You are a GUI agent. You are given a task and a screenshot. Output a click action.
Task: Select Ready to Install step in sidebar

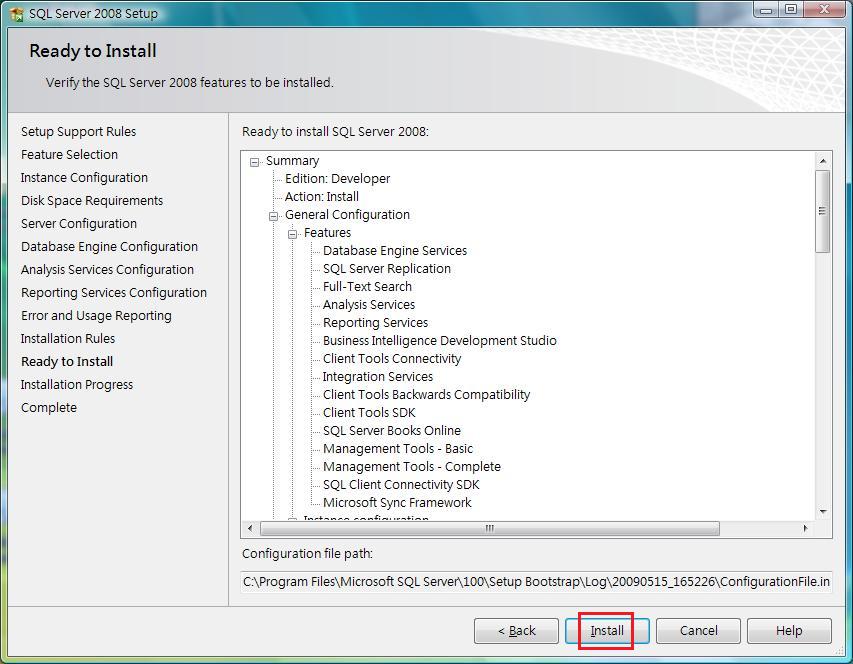[67, 362]
